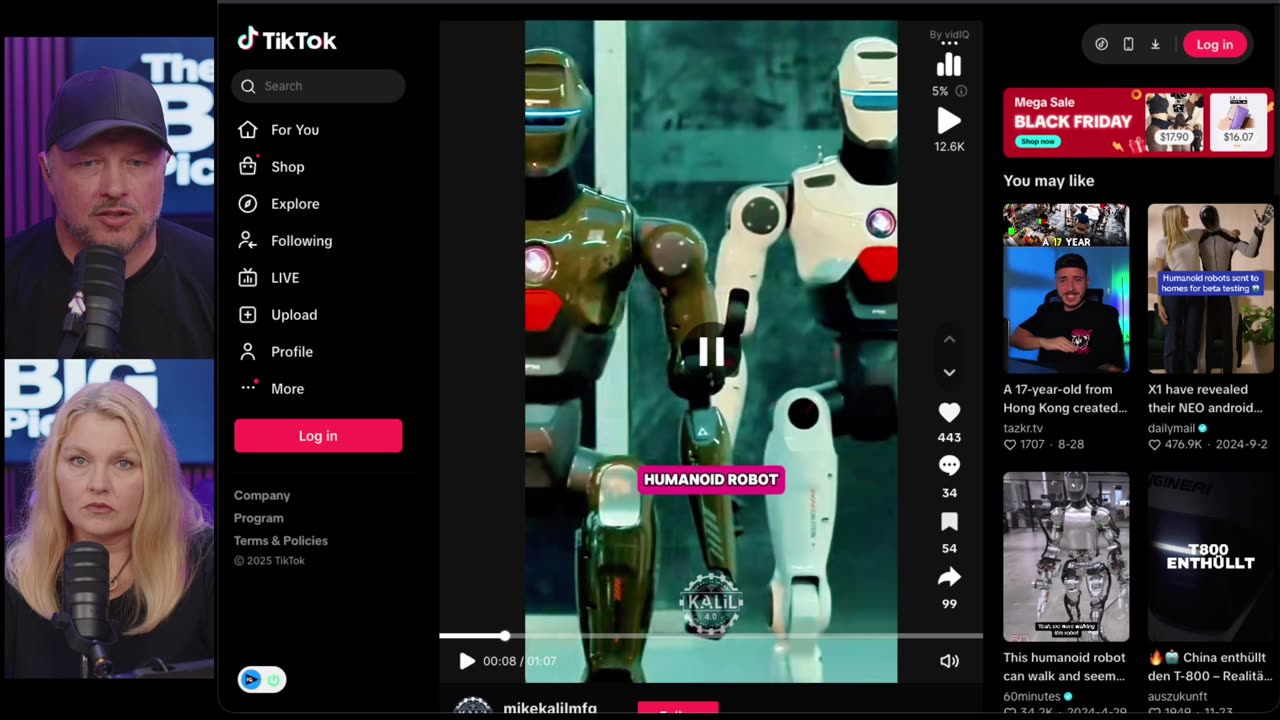Click the dailymail account link
The image size is (1280, 720).
click(1171, 428)
